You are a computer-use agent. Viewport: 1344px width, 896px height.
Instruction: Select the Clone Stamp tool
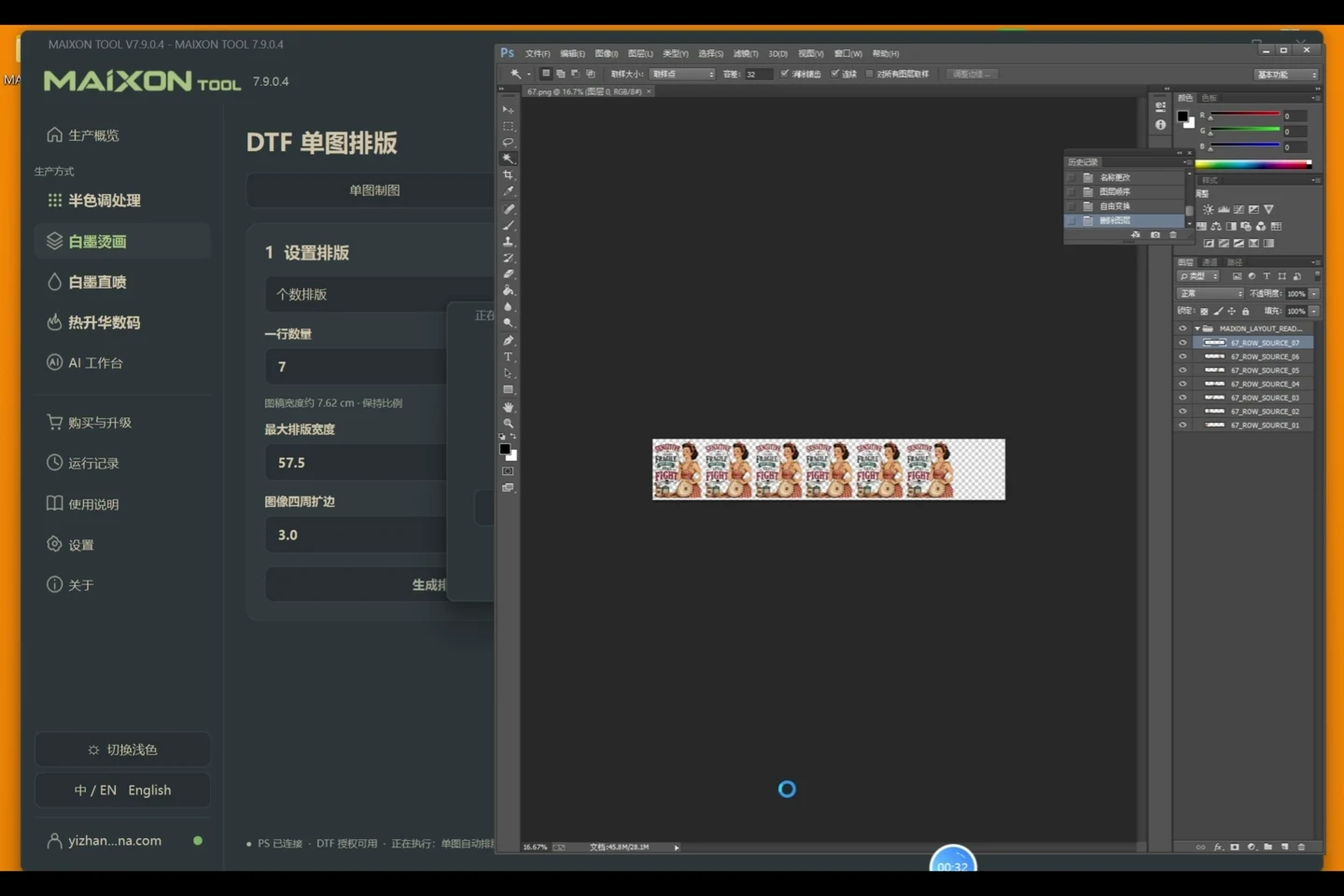(x=508, y=242)
